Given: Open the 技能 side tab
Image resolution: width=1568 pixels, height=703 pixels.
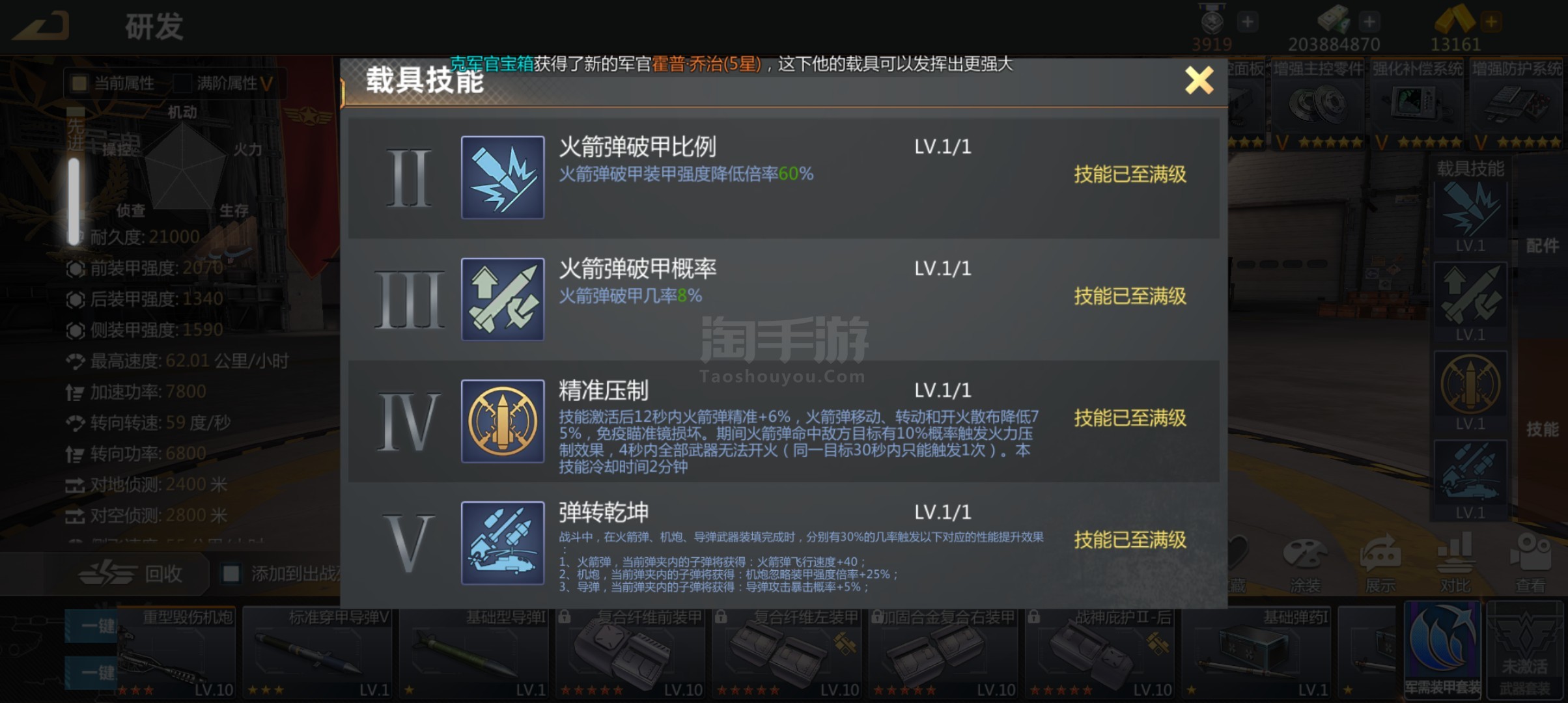Looking at the screenshot, I should point(1542,429).
